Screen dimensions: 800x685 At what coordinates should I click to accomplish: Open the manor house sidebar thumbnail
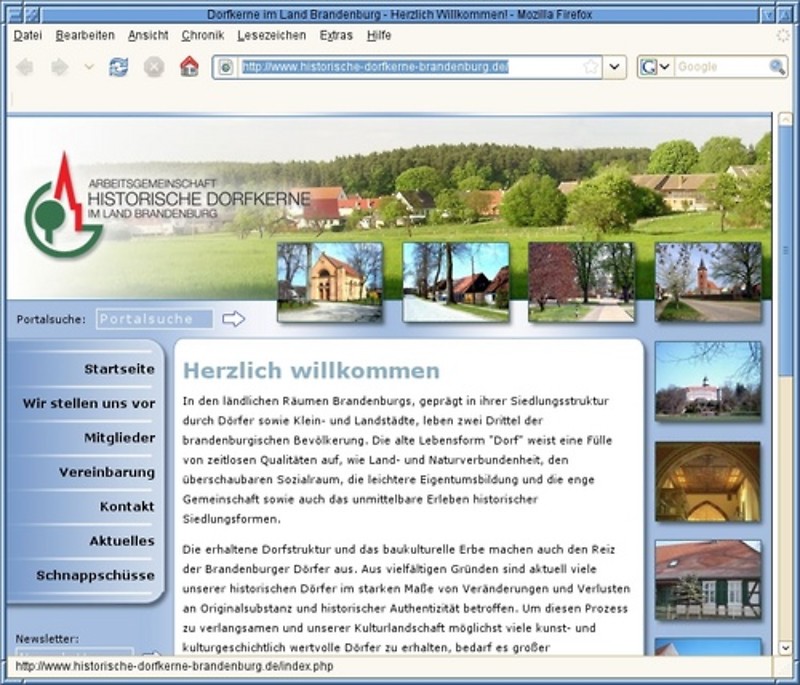point(708,381)
